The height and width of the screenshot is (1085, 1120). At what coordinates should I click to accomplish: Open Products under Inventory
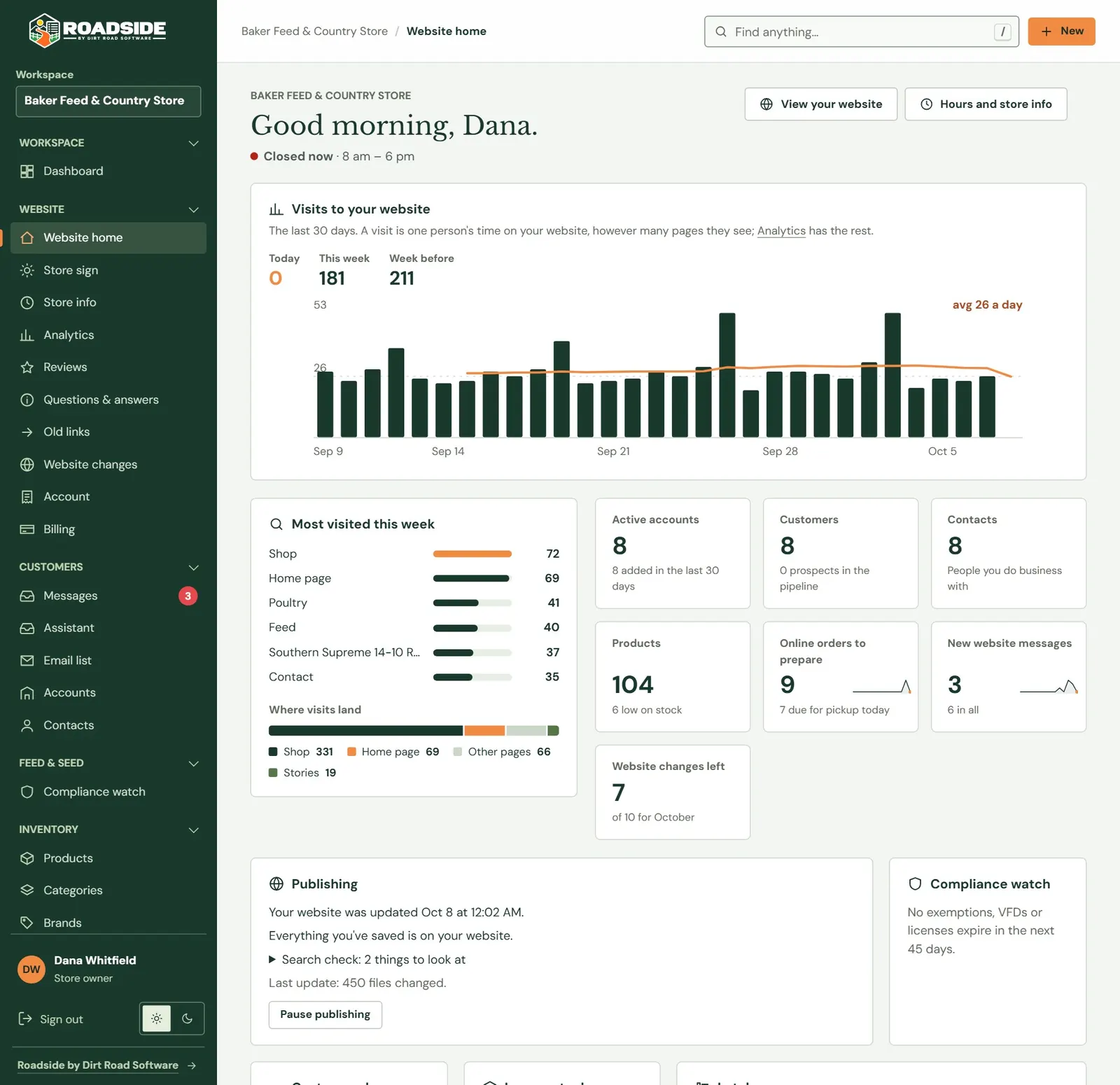pyautogui.click(x=108, y=858)
